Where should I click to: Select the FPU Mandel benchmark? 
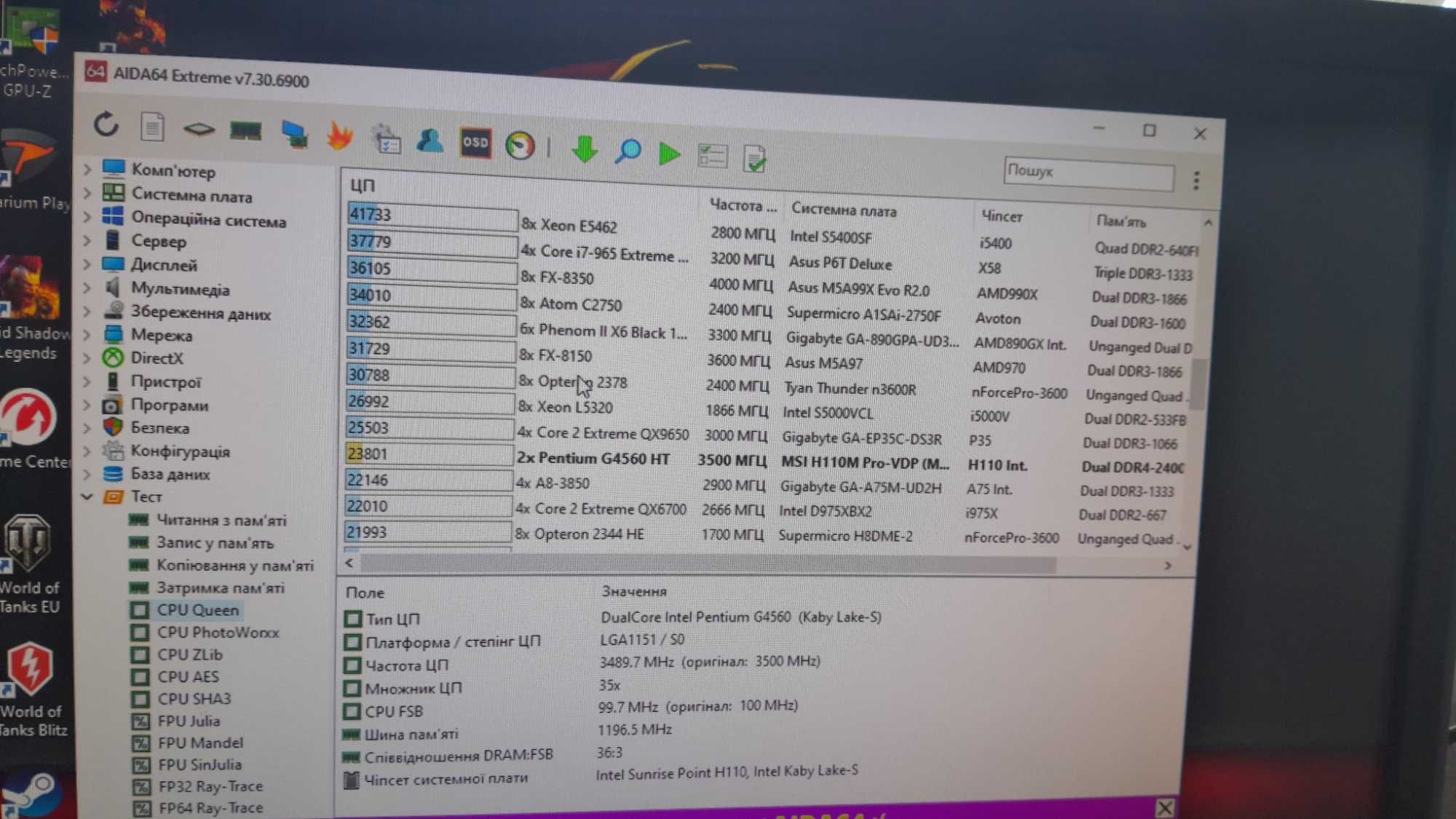[x=200, y=743]
